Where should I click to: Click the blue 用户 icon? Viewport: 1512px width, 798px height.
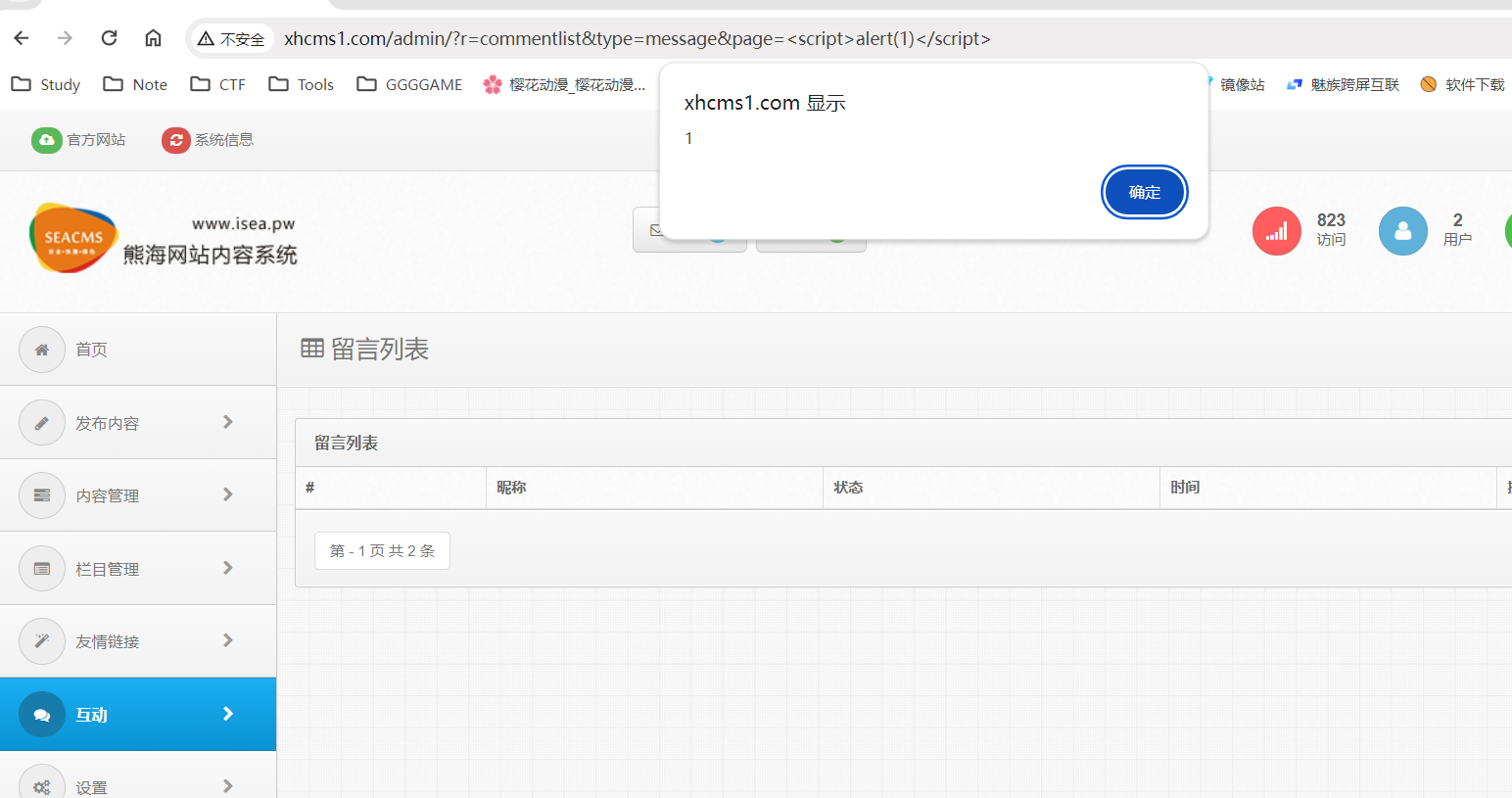(1402, 231)
